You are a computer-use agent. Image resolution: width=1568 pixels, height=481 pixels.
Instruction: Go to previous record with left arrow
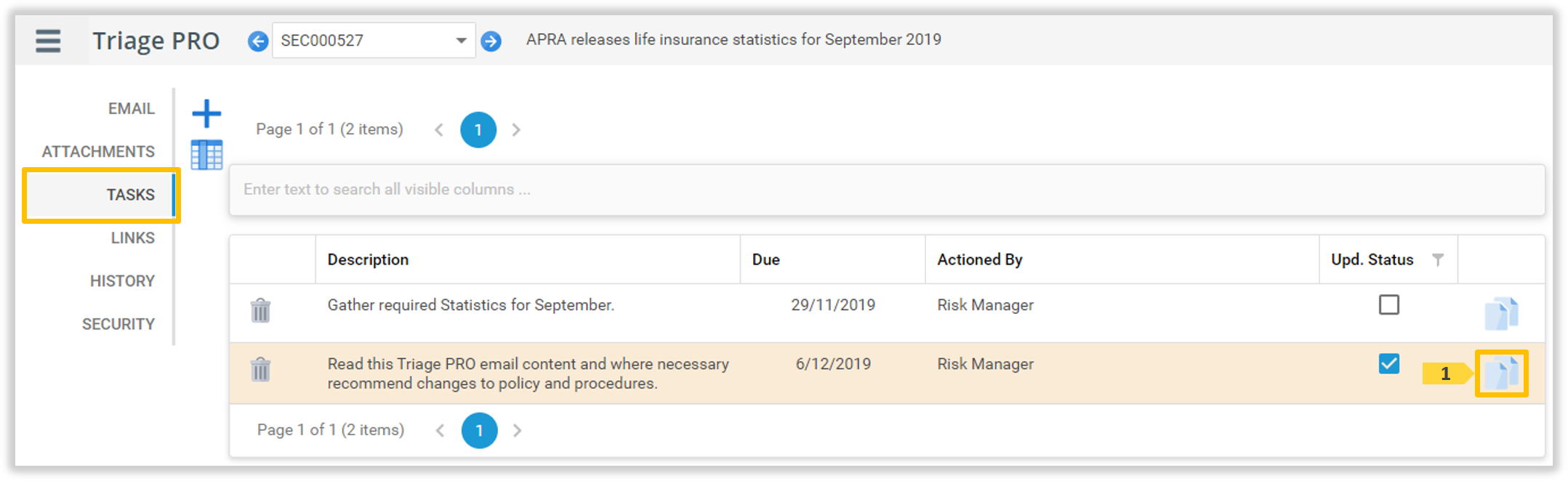[257, 41]
